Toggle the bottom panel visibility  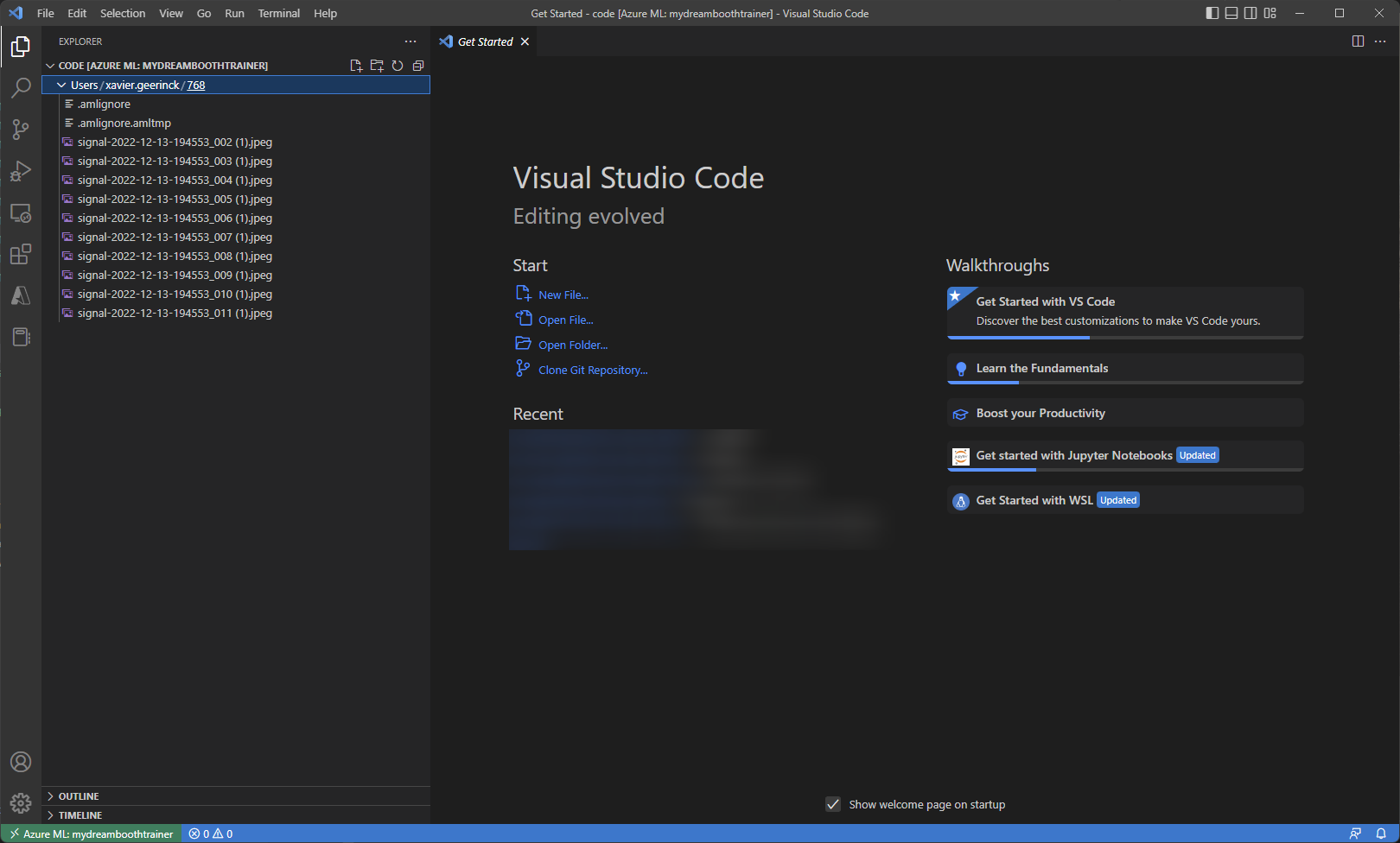[1231, 13]
